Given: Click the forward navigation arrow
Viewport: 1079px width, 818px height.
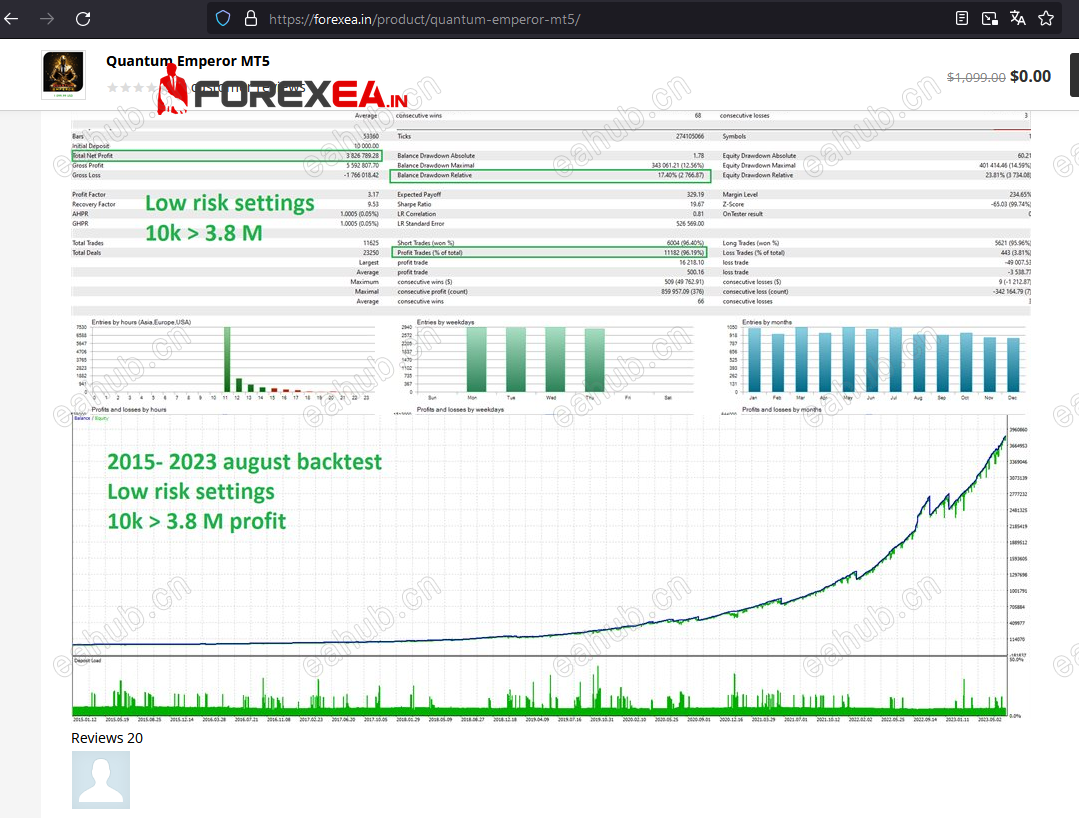Looking at the screenshot, I should (47, 19).
